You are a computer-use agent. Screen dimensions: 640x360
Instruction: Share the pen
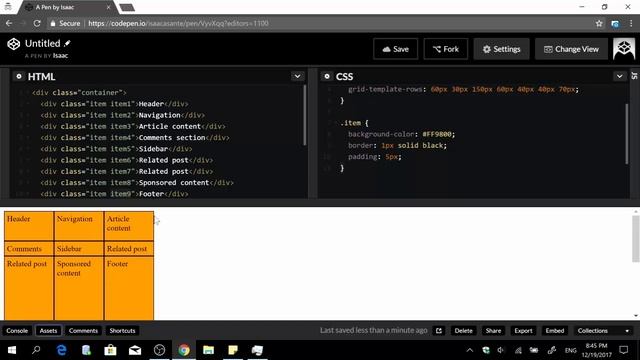[x=493, y=331]
